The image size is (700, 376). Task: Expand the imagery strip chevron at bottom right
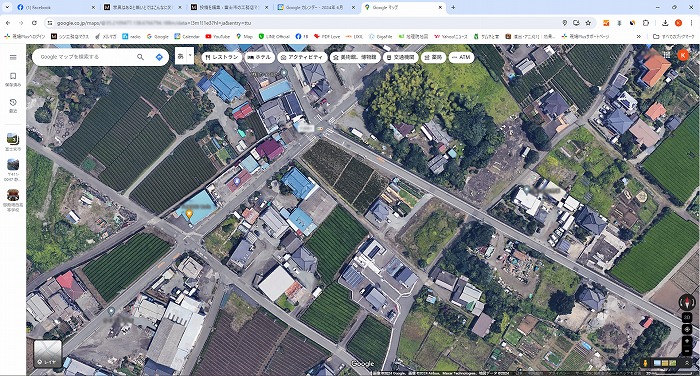687,363
